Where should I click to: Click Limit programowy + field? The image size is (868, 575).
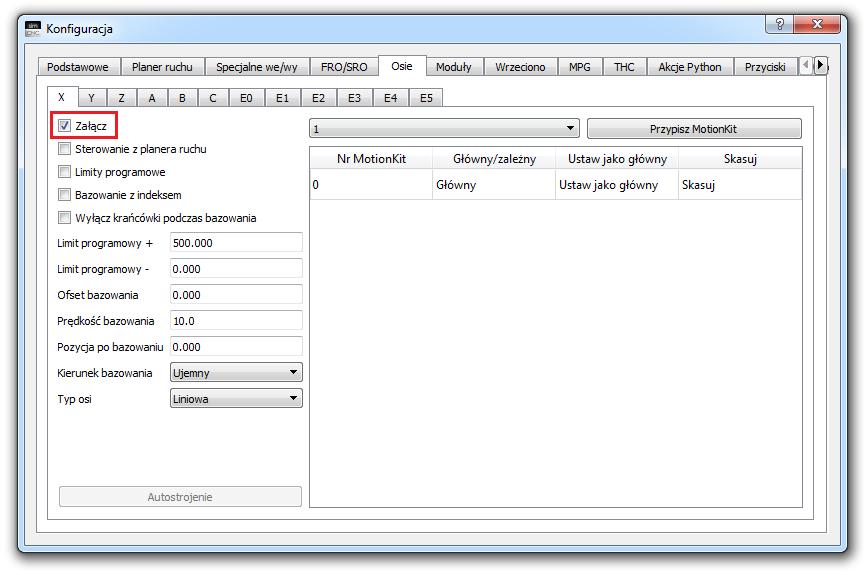(236, 242)
